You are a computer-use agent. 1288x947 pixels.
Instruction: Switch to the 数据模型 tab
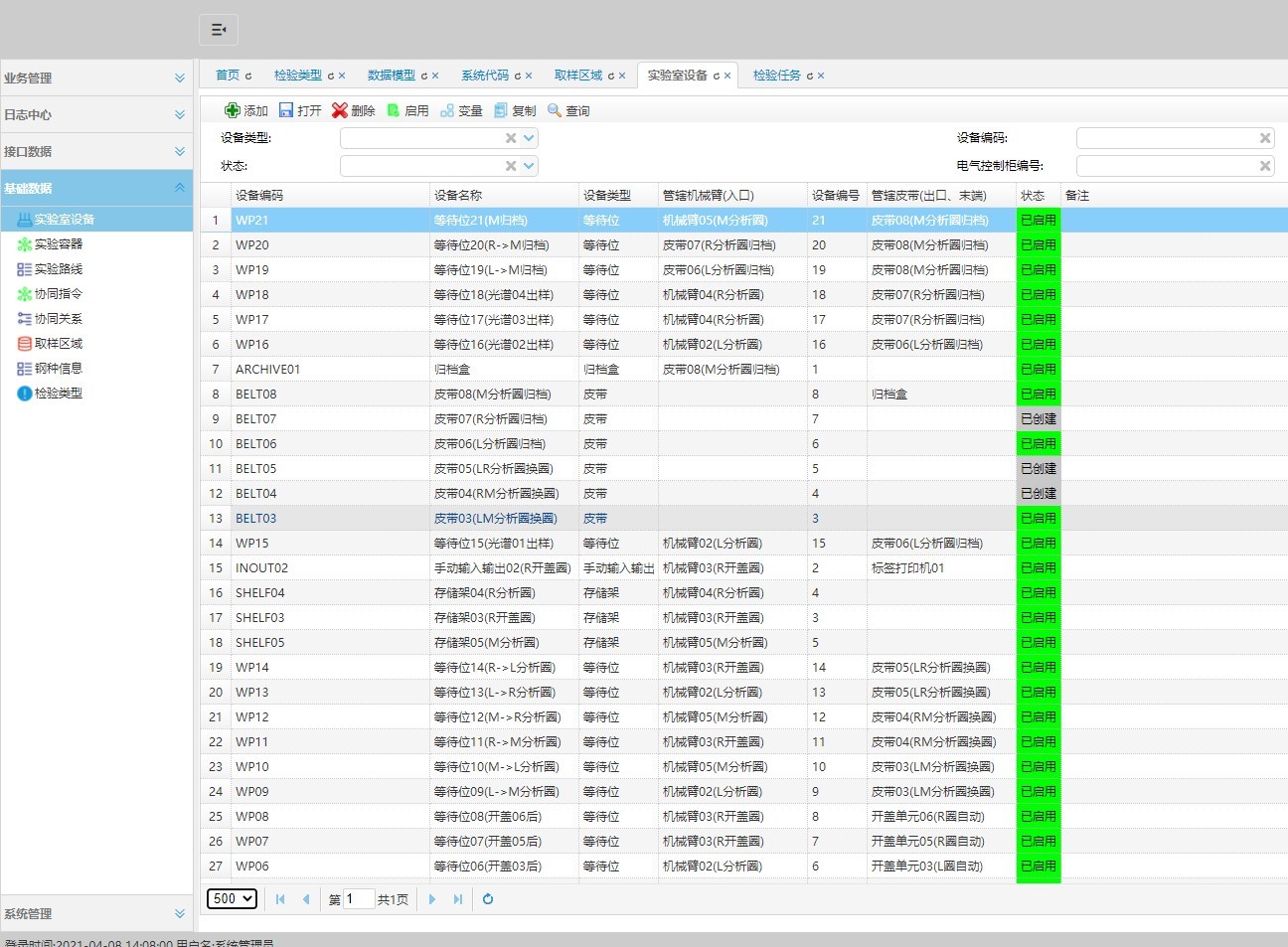(392, 76)
